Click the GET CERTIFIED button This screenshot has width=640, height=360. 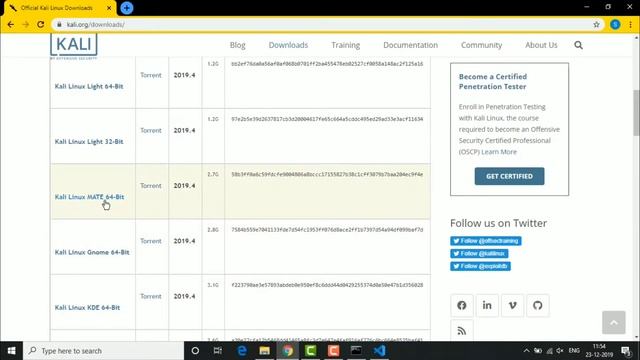[x=509, y=176]
